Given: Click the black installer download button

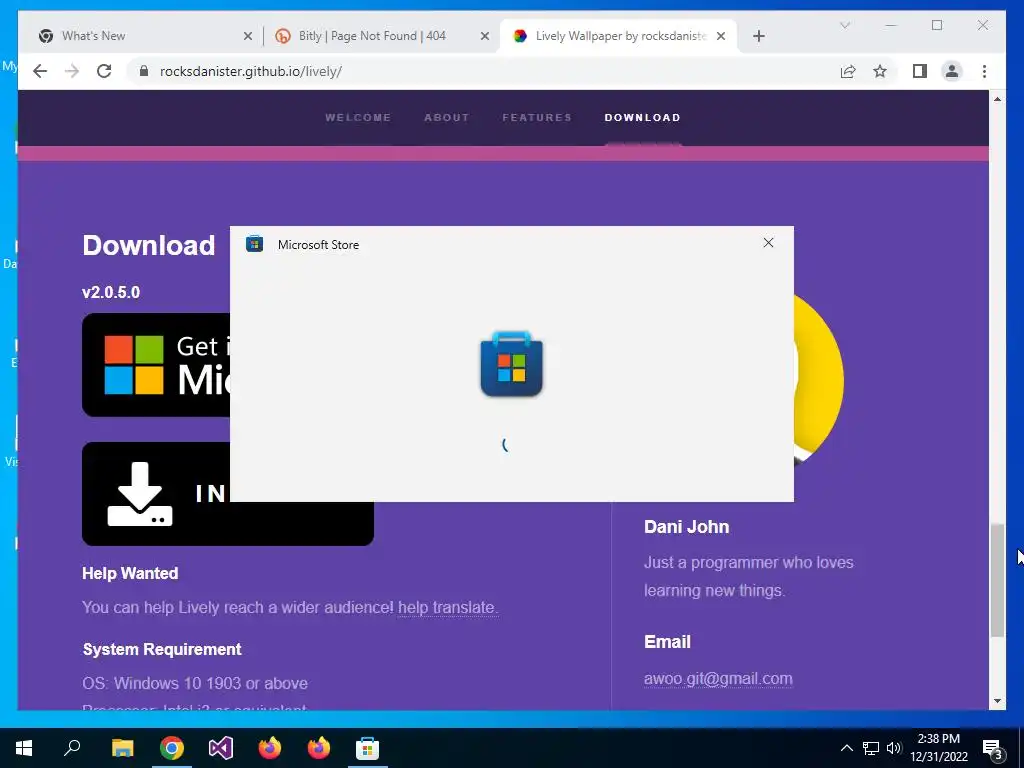Looking at the screenshot, I should point(228,523).
